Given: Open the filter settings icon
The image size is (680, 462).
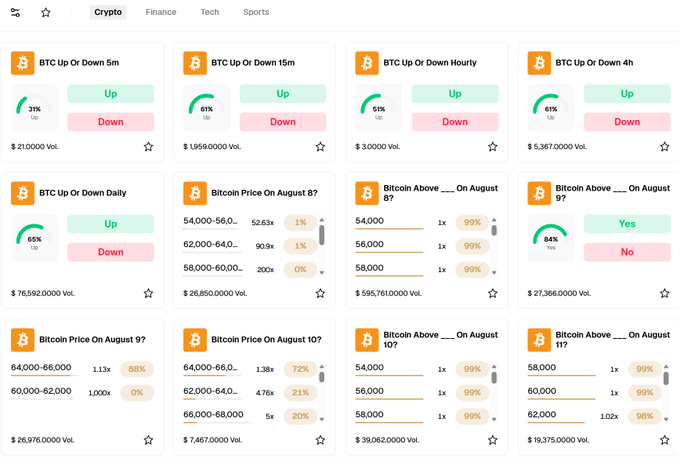Looking at the screenshot, I should pyautogui.click(x=15, y=13).
